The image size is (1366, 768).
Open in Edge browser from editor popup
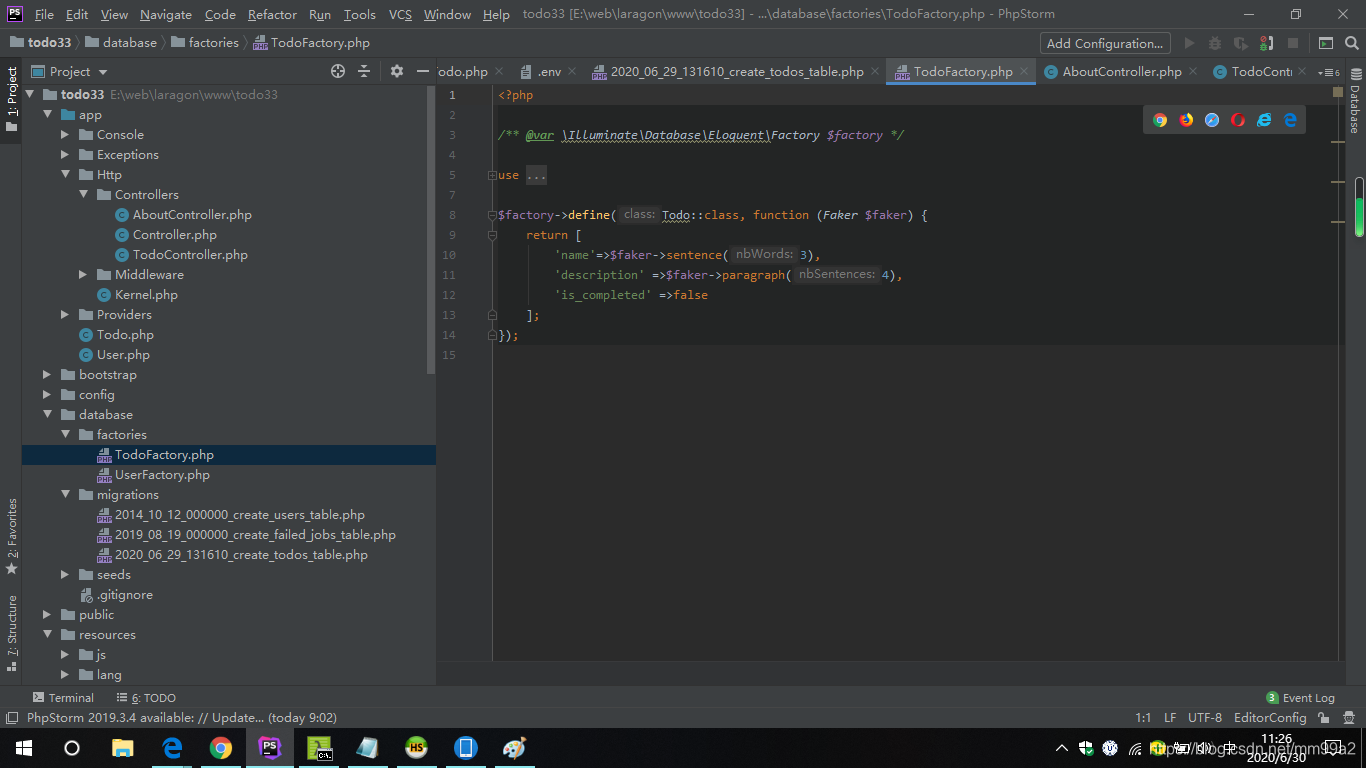coord(1290,120)
